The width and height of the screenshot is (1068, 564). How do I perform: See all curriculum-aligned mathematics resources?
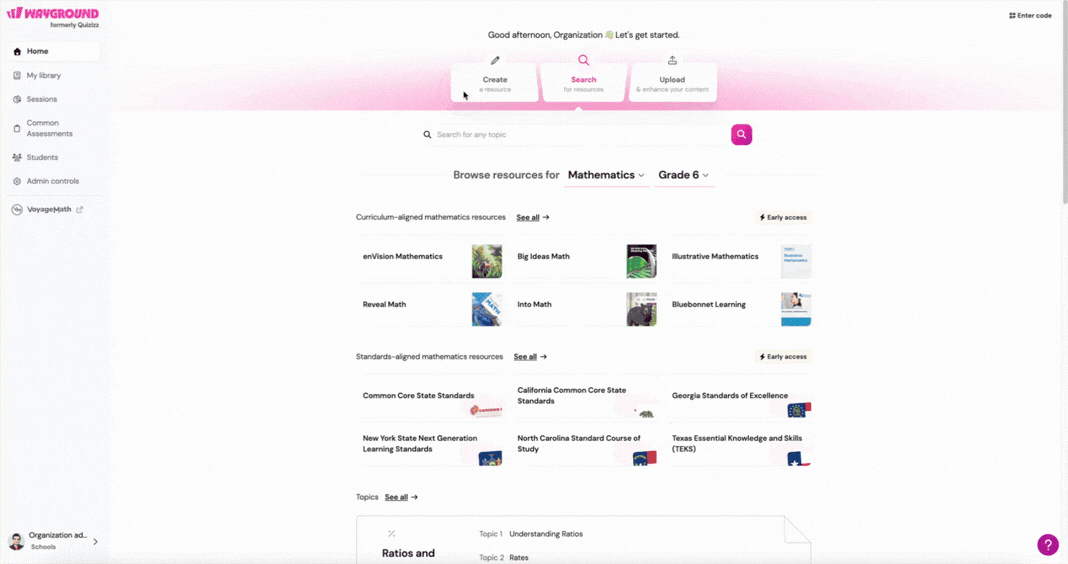pos(533,217)
